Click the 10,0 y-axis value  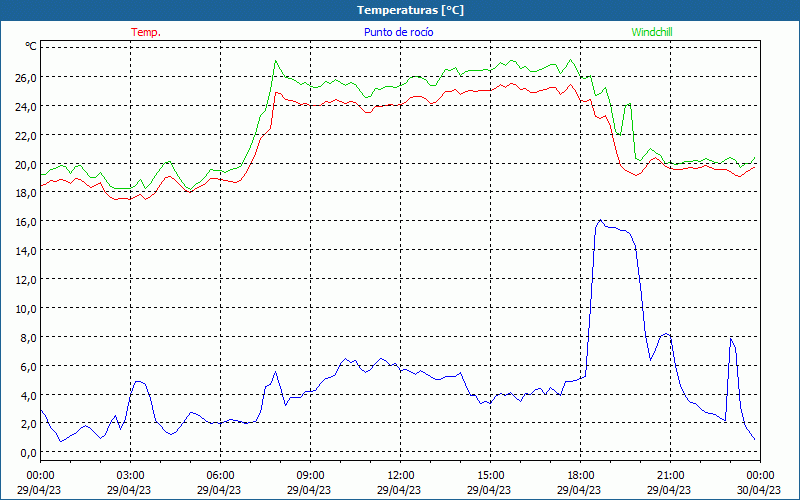(27, 309)
